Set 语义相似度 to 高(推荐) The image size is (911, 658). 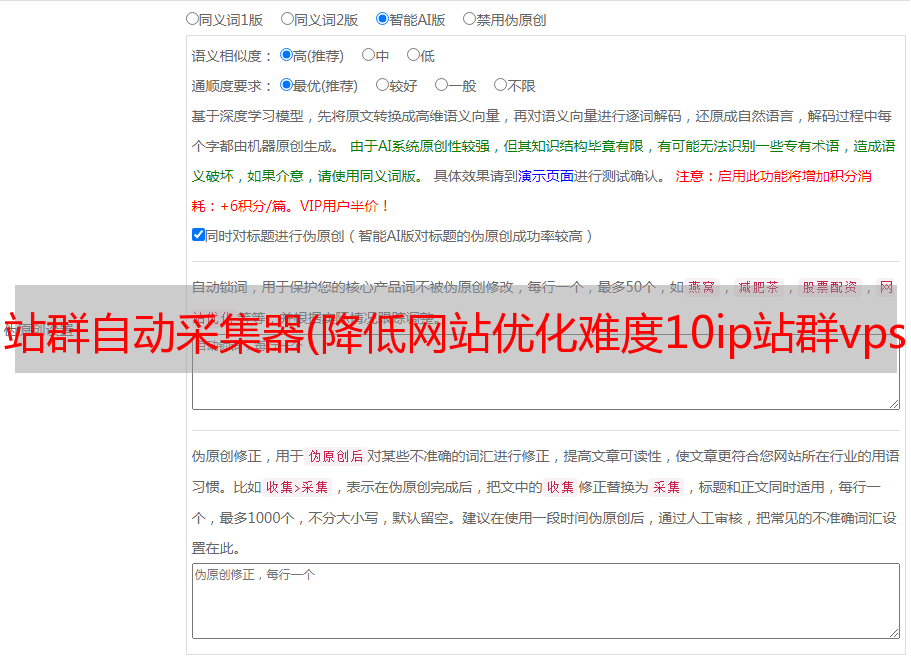point(286,55)
